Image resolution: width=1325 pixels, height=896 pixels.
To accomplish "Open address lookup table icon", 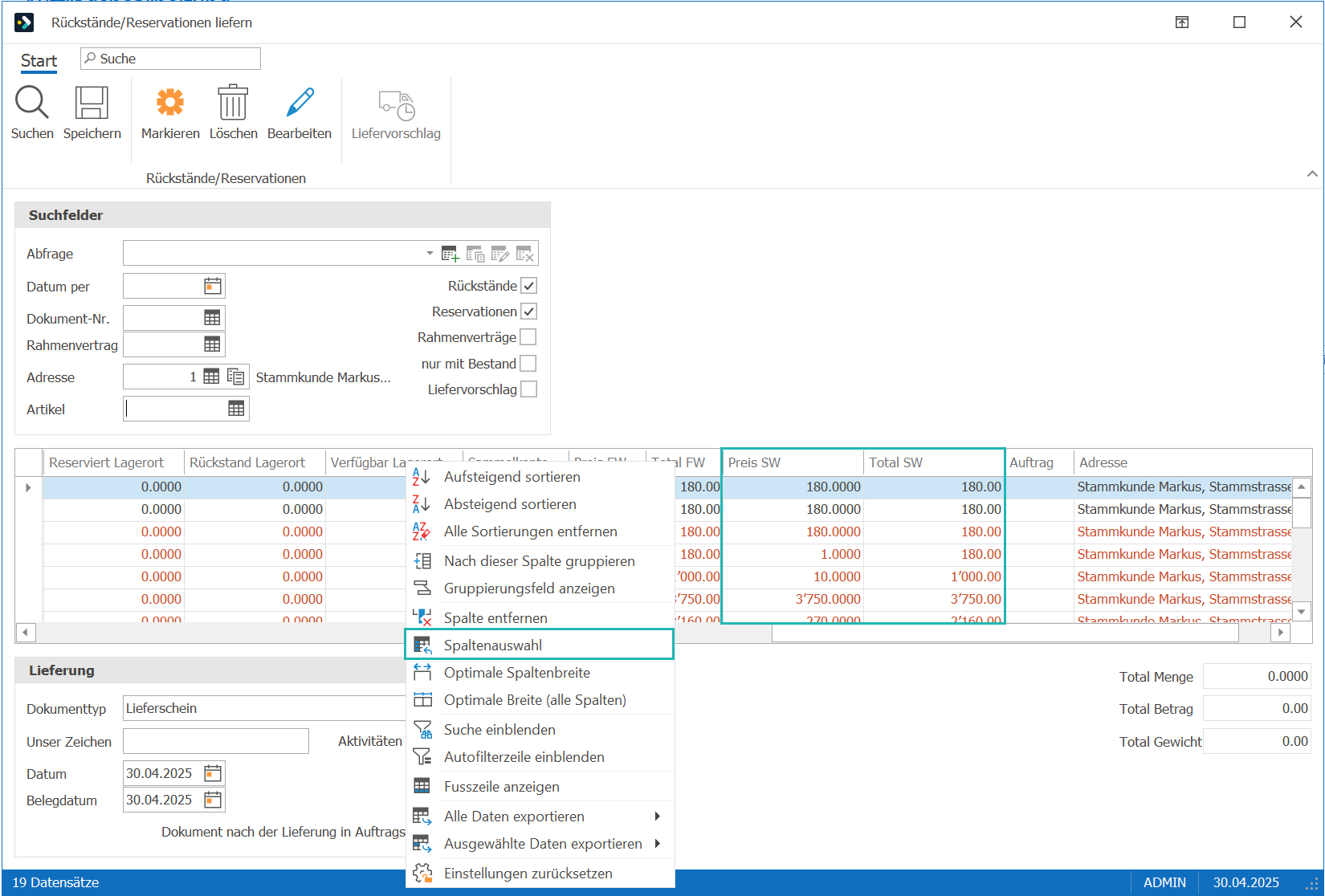I will click(211, 377).
